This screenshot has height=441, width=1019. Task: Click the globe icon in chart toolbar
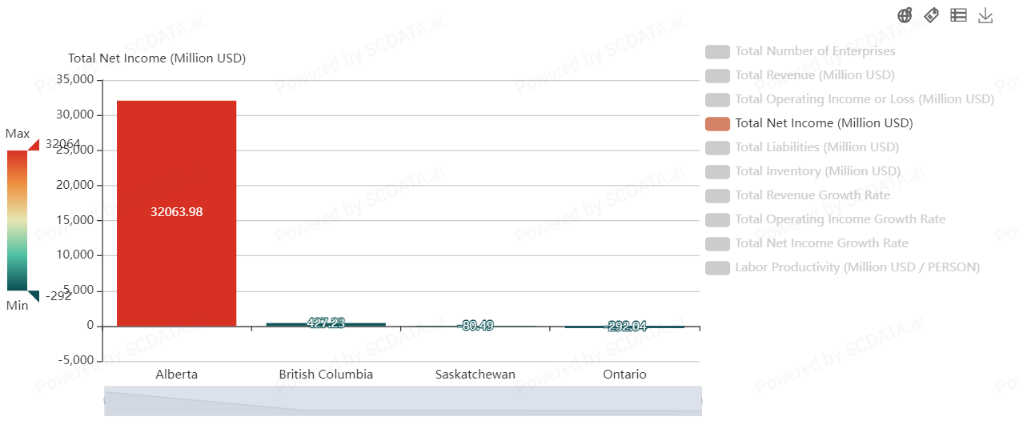click(x=905, y=15)
